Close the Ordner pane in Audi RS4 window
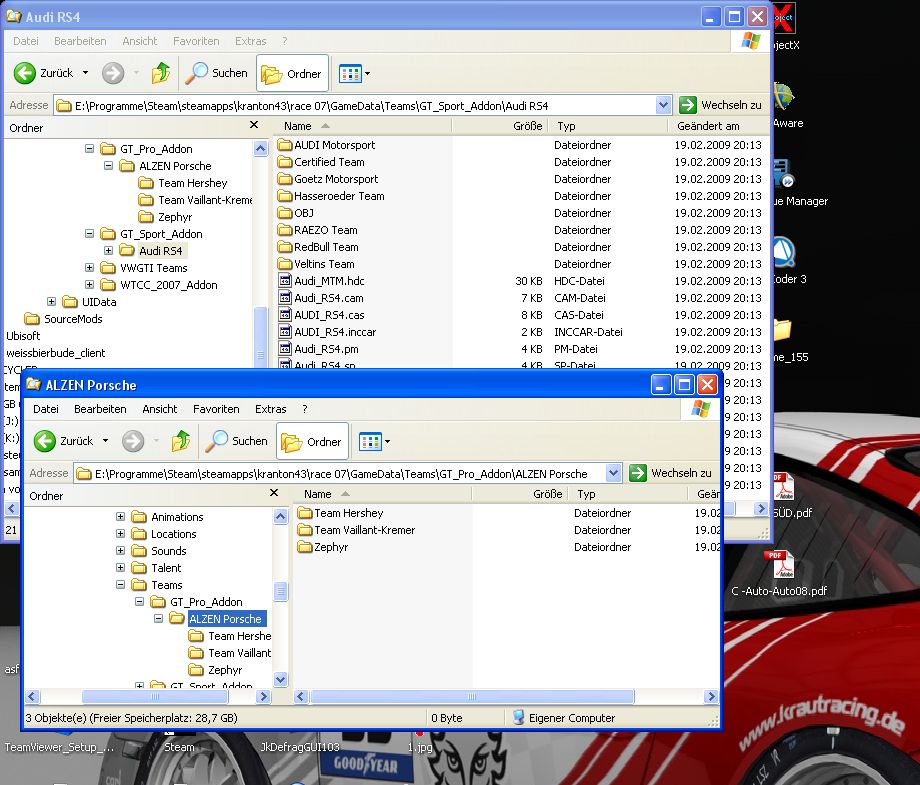The image size is (920, 785). 255,127
